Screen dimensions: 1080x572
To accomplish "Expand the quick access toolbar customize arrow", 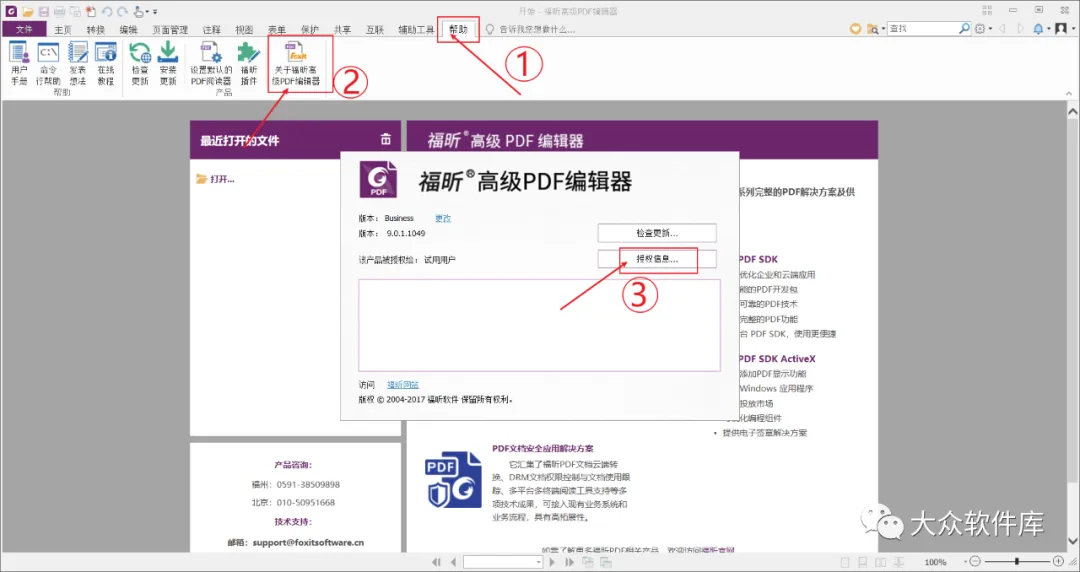I will click(x=155, y=12).
